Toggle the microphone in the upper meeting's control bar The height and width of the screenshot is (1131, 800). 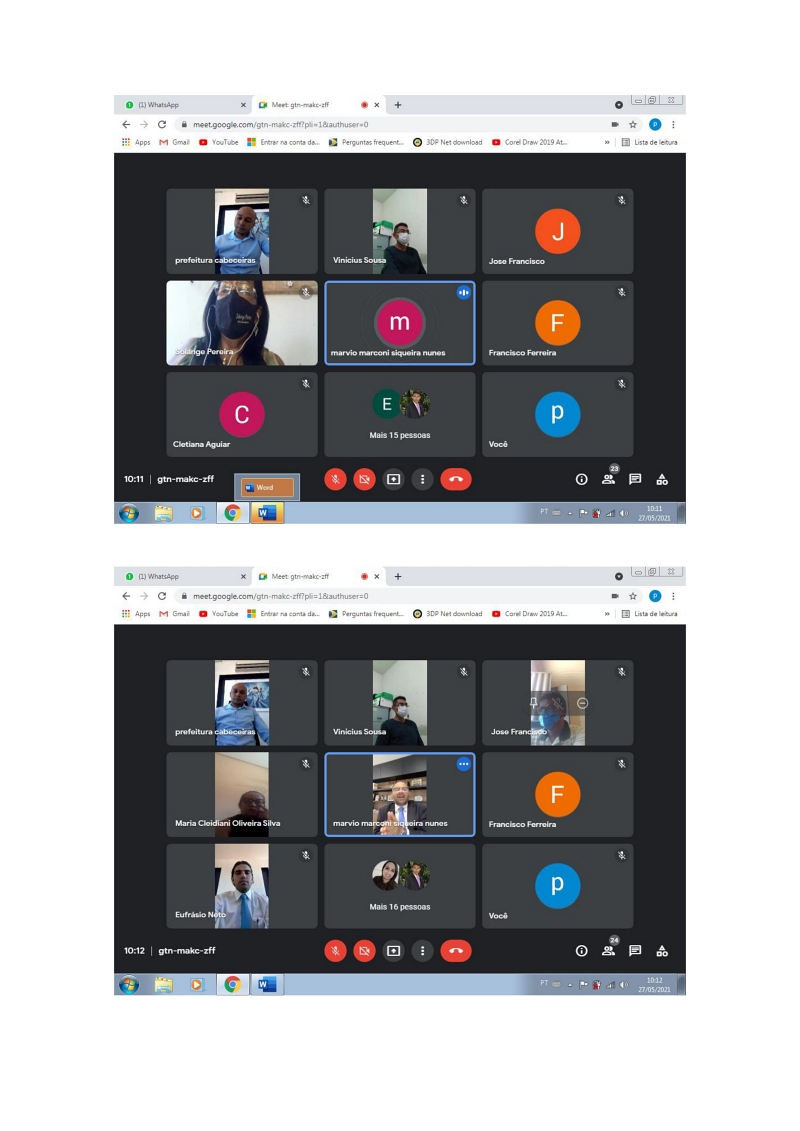336,479
